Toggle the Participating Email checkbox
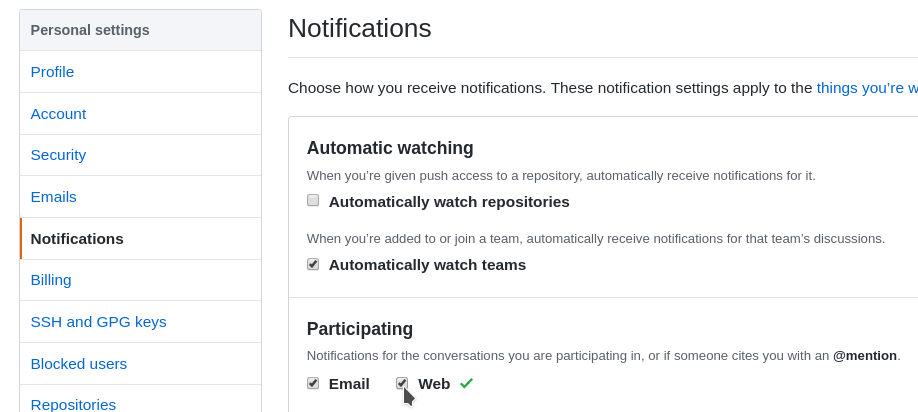The width and height of the screenshot is (918, 412). click(x=313, y=383)
